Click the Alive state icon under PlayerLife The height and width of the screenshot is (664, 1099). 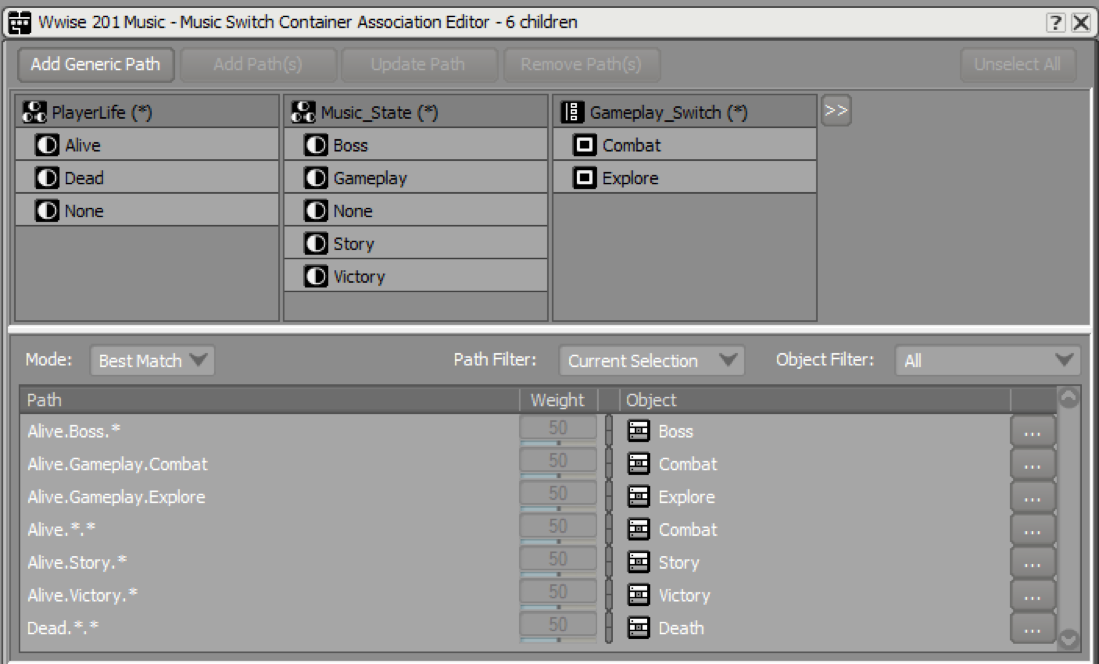(46, 145)
